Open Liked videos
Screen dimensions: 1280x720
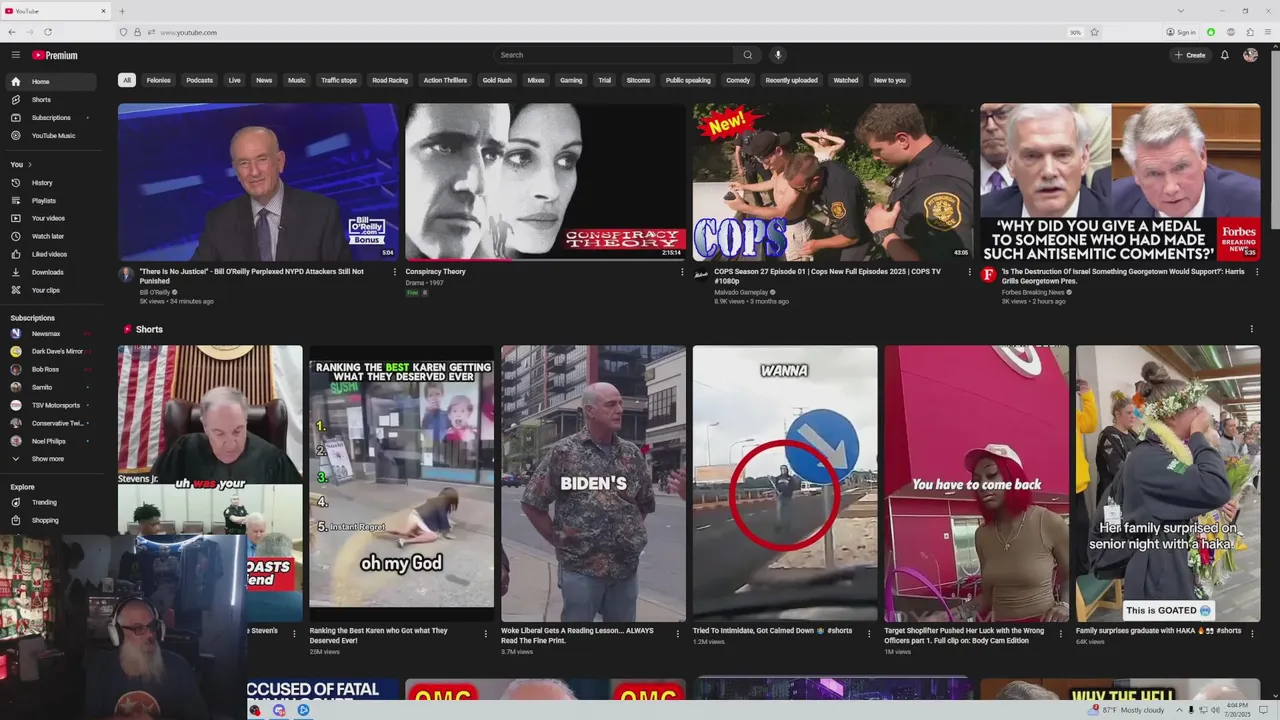click(x=51, y=254)
